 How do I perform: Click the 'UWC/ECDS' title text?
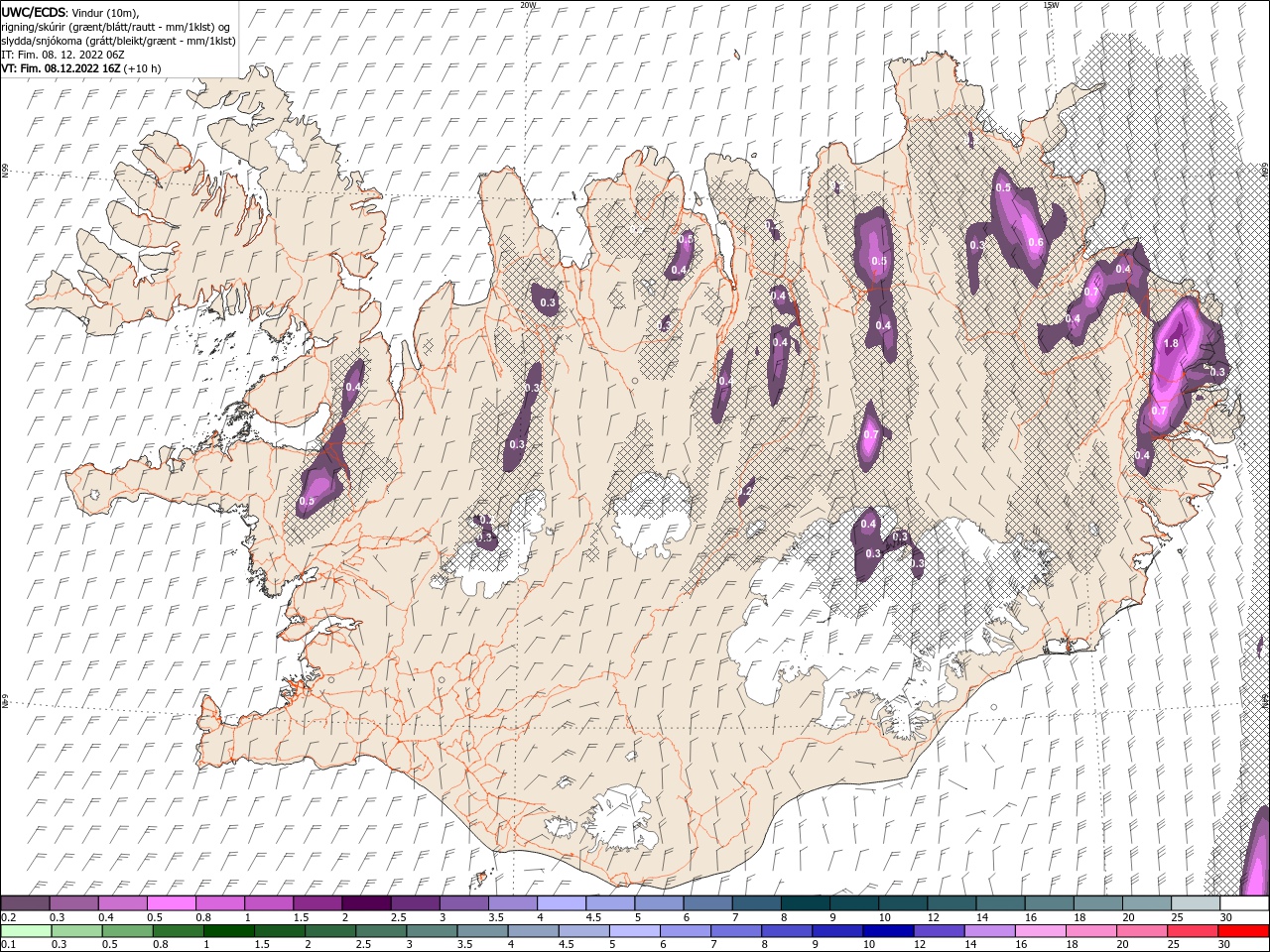pos(34,12)
